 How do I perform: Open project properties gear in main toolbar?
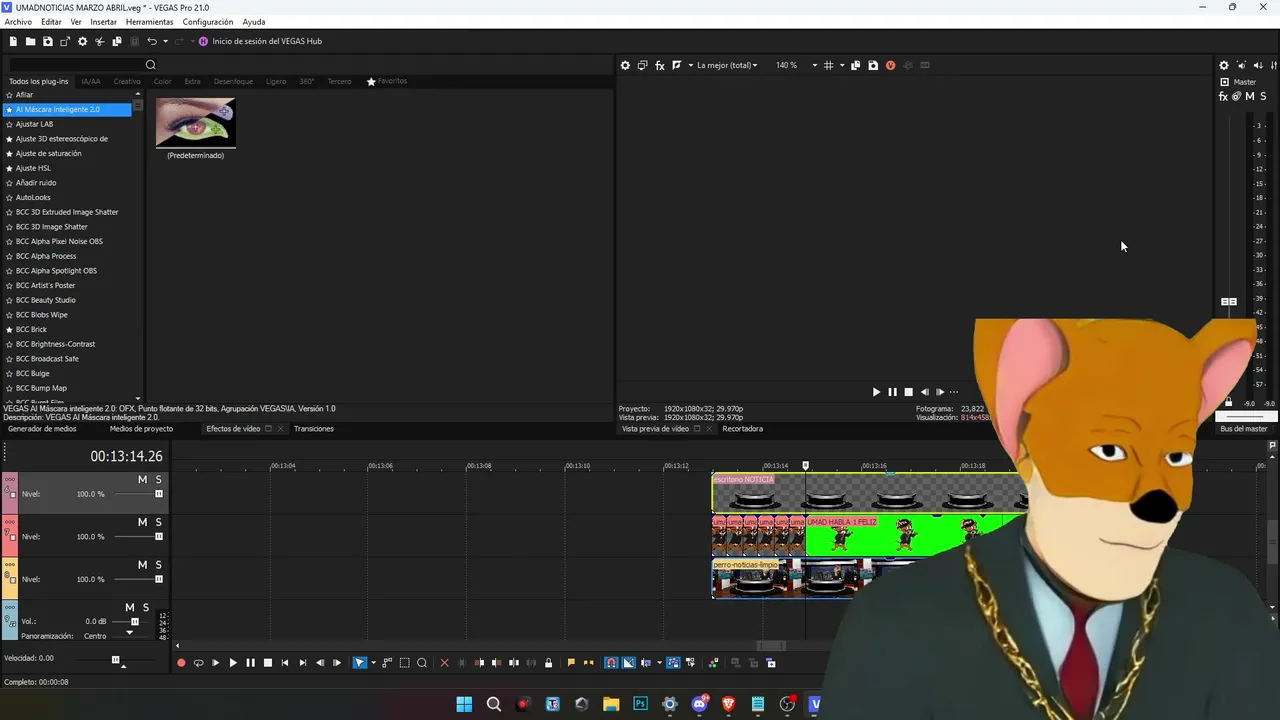coord(82,41)
